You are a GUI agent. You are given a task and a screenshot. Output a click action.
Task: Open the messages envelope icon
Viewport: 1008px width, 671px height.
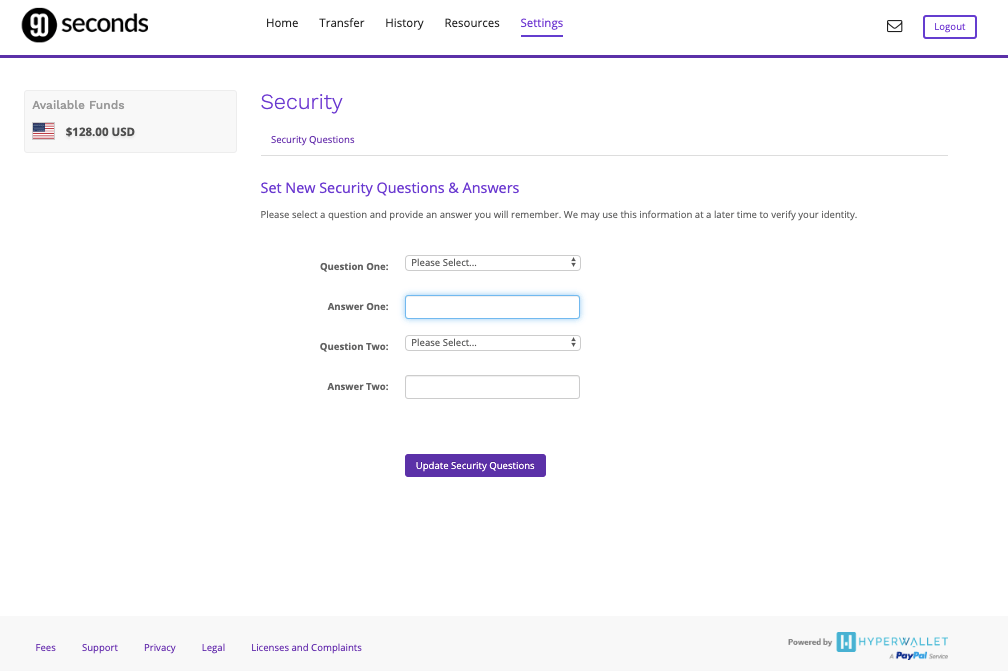point(894,26)
